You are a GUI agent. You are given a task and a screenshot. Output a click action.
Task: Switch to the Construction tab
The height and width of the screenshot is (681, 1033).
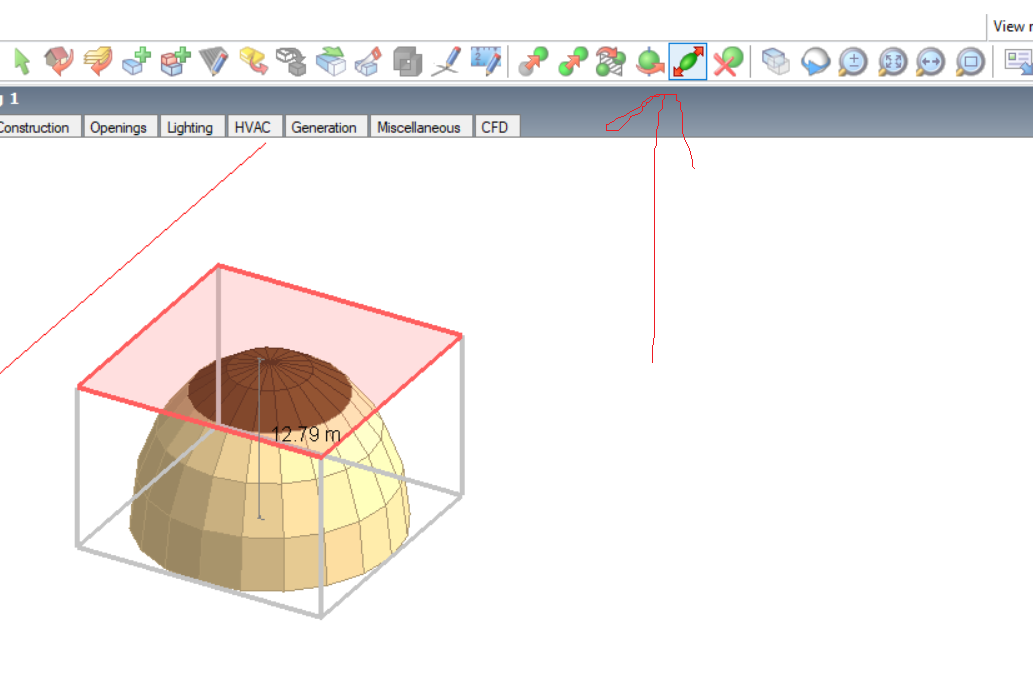pyautogui.click(x=38, y=127)
